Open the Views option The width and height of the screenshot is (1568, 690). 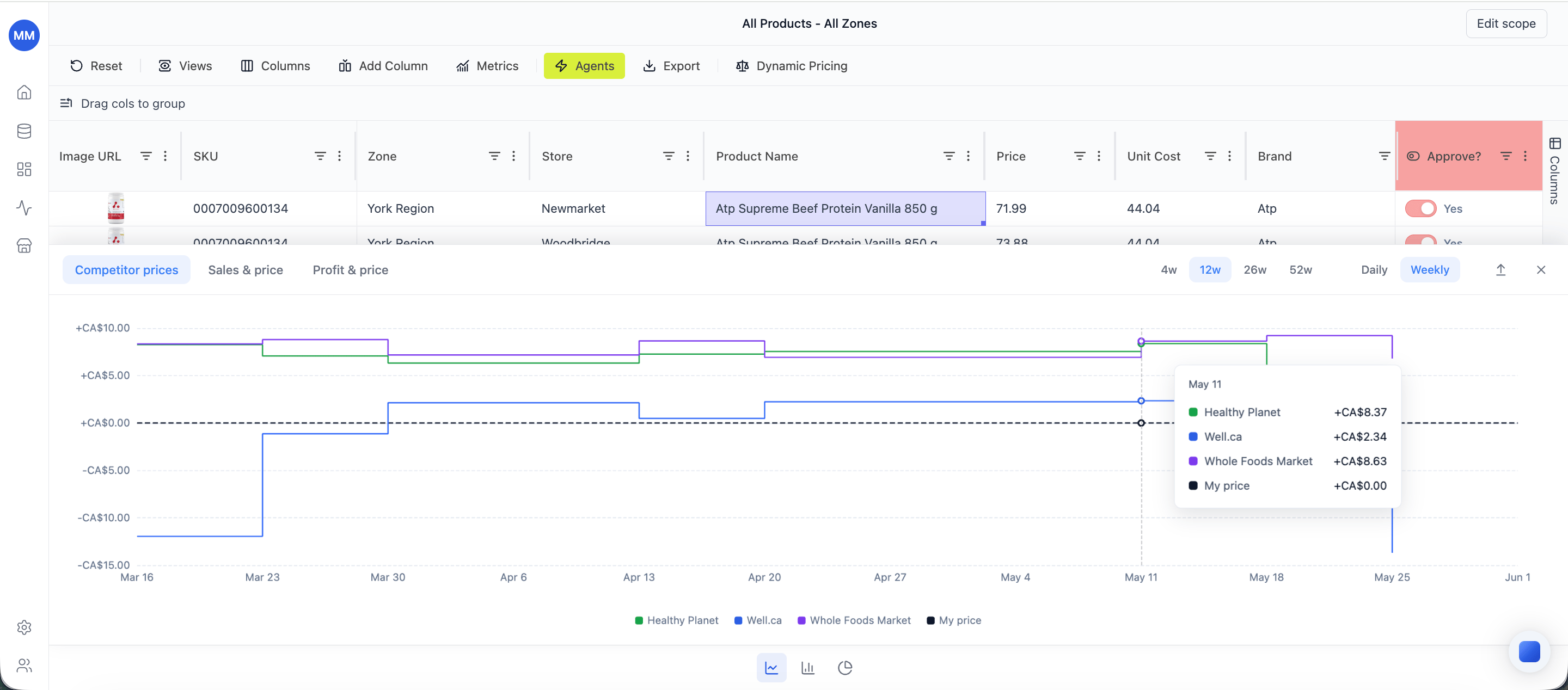pyautogui.click(x=185, y=66)
